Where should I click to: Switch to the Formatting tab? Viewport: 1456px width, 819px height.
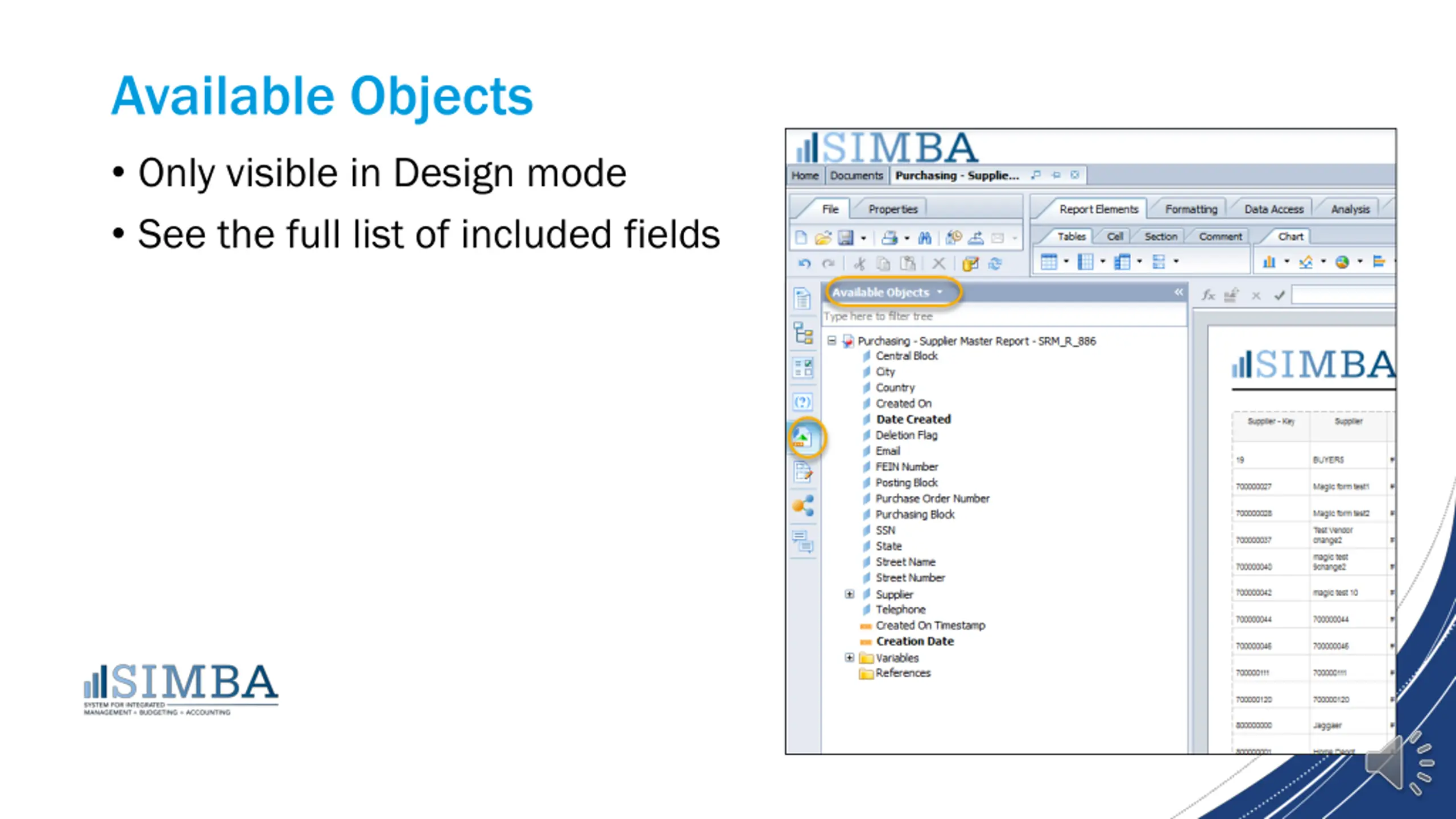pyautogui.click(x=1191, y=209)
